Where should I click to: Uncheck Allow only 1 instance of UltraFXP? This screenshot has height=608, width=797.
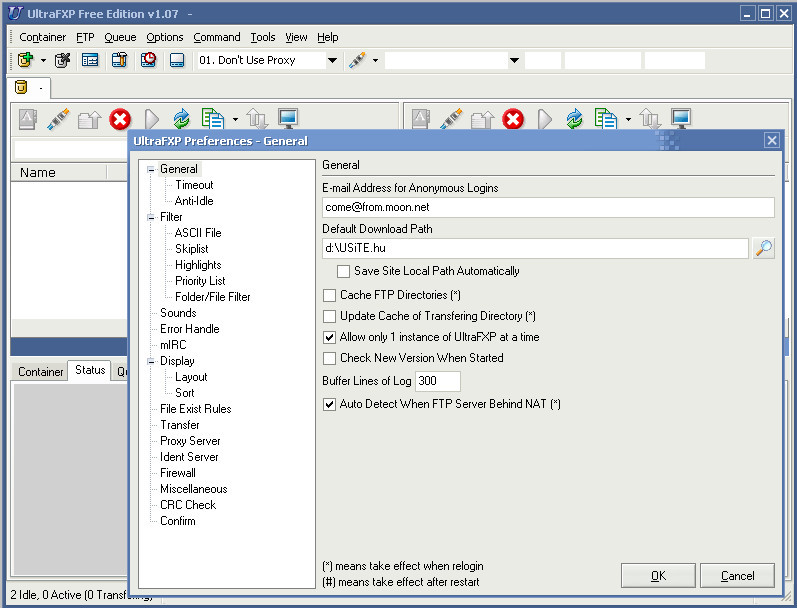(329, 337)
